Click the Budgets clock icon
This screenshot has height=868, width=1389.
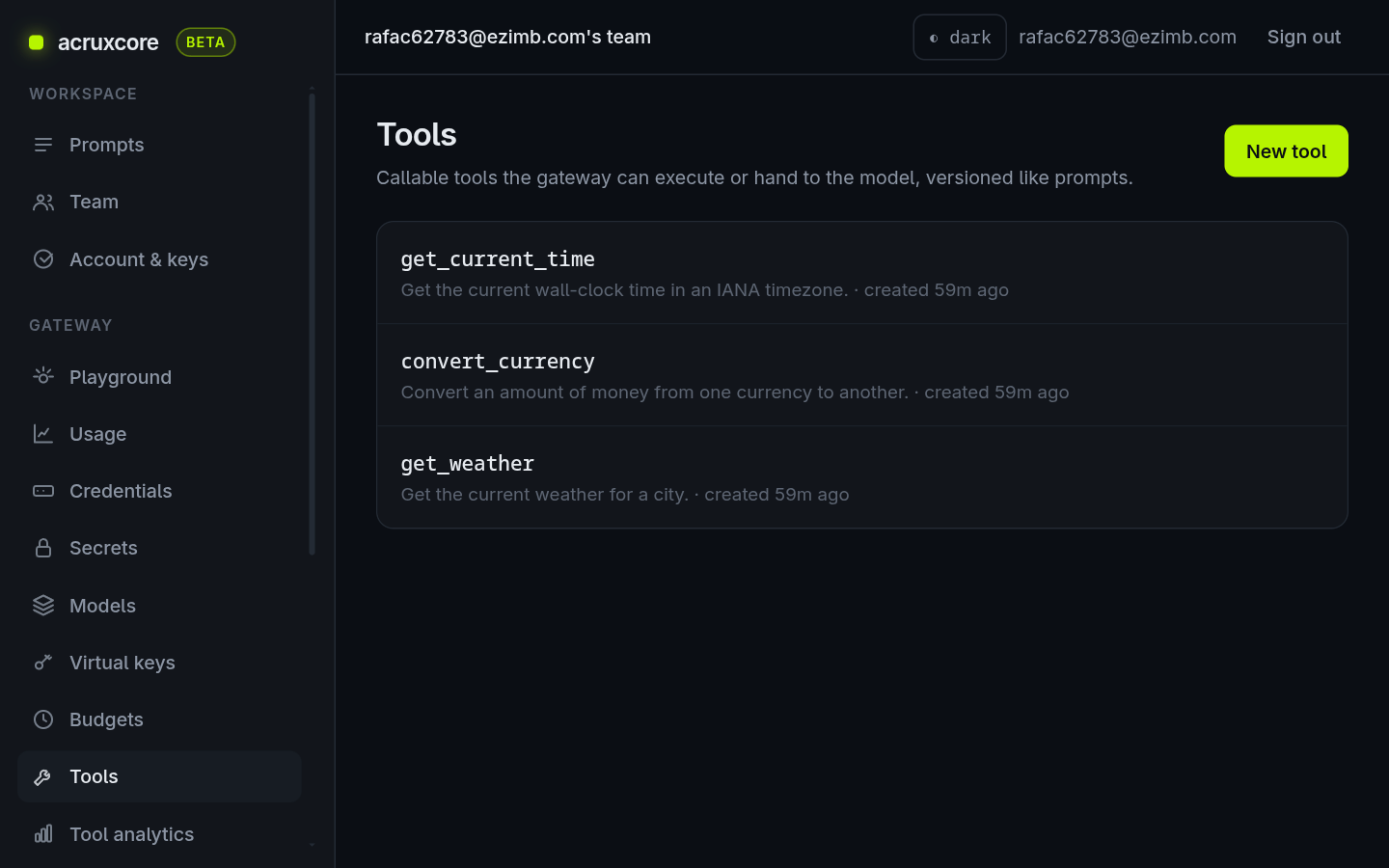(43, 719)
